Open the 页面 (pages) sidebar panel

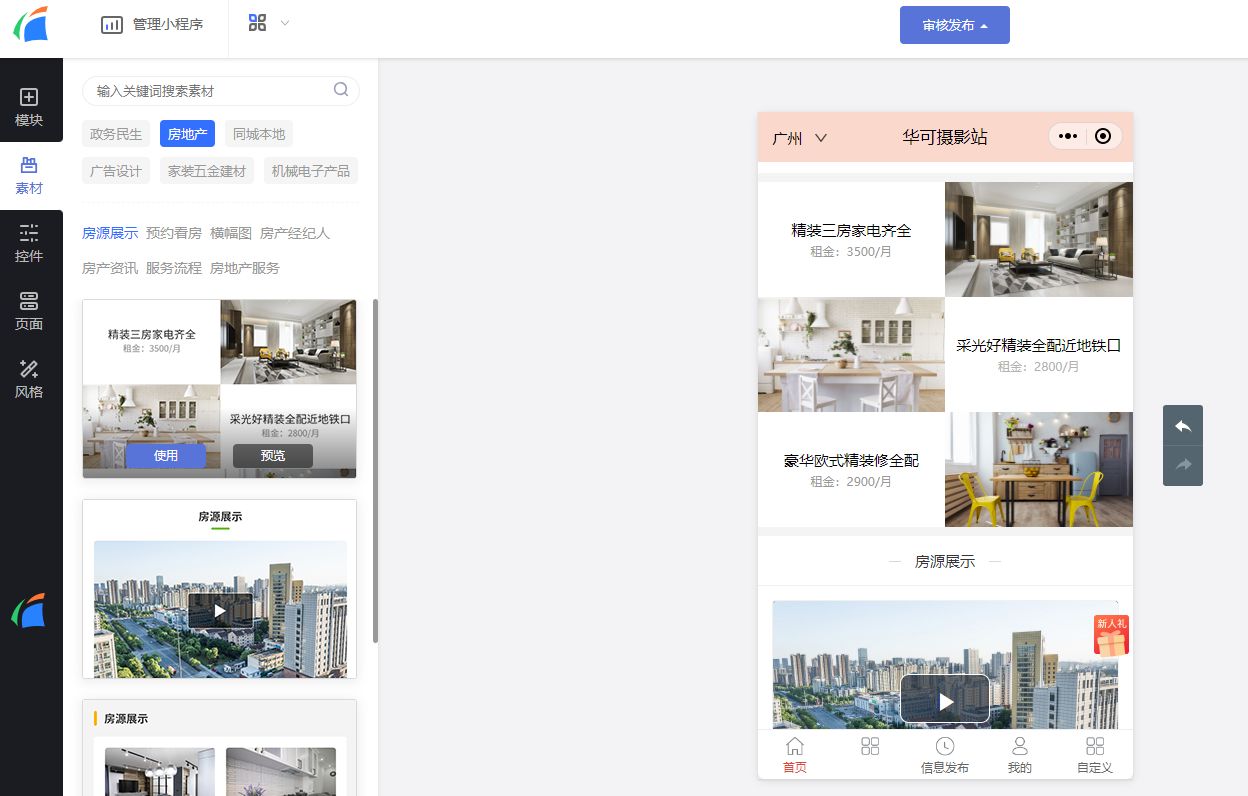tap(30, 312)
